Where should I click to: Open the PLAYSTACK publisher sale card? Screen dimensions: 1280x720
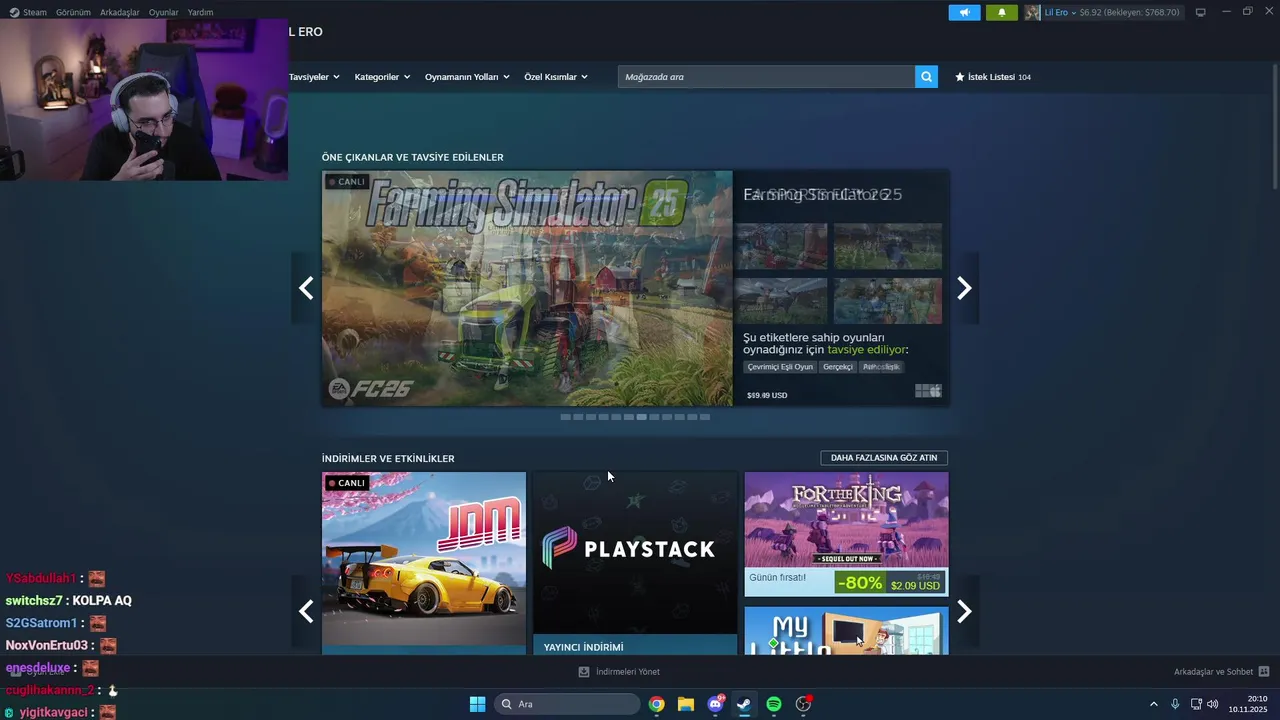[x=635, y=563]
